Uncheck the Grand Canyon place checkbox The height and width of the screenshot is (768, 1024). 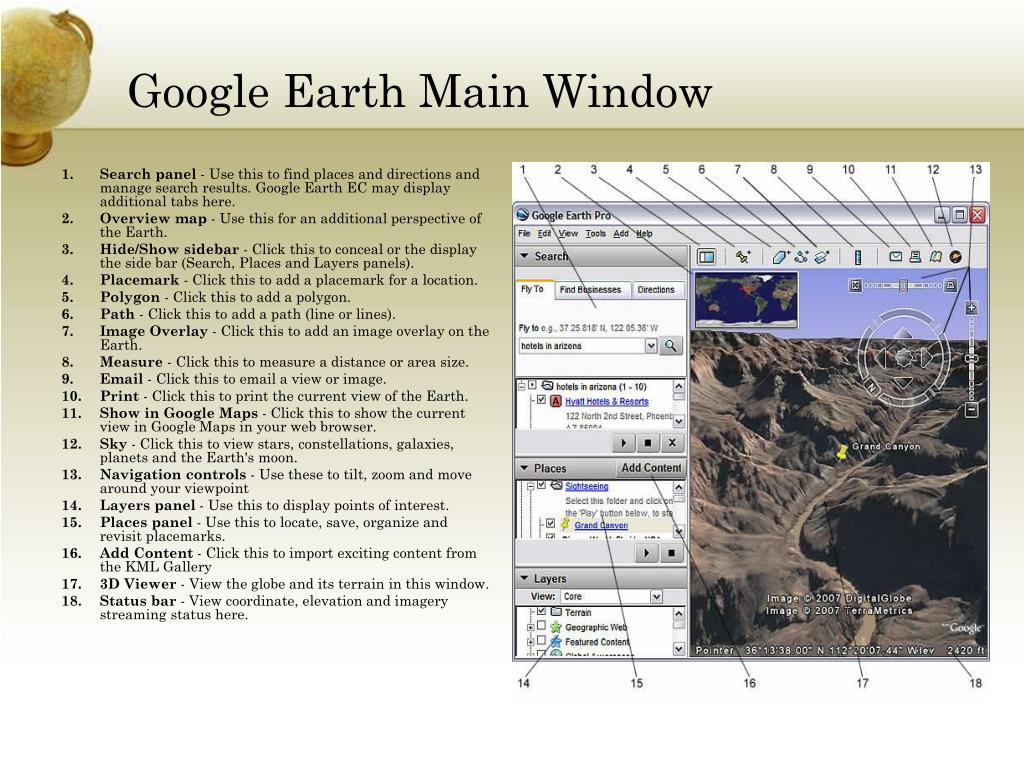[550, 524]
